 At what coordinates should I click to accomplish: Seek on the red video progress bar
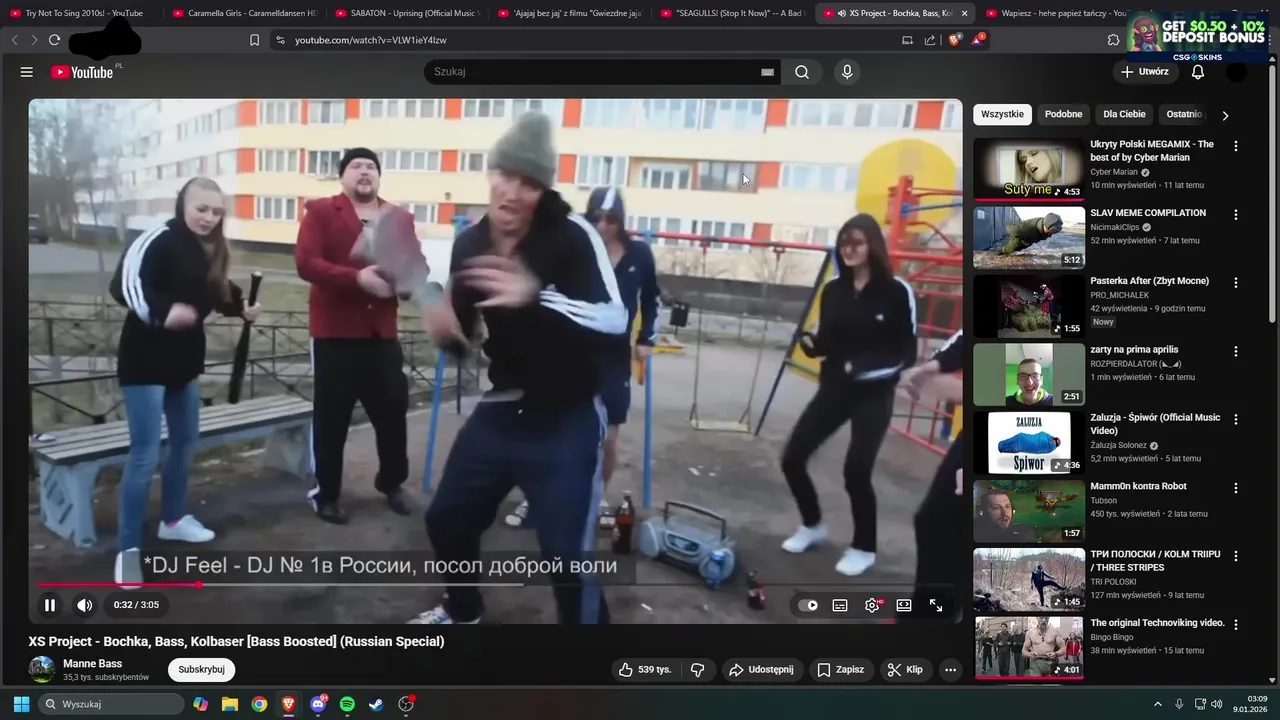click(x=495, y=584)
